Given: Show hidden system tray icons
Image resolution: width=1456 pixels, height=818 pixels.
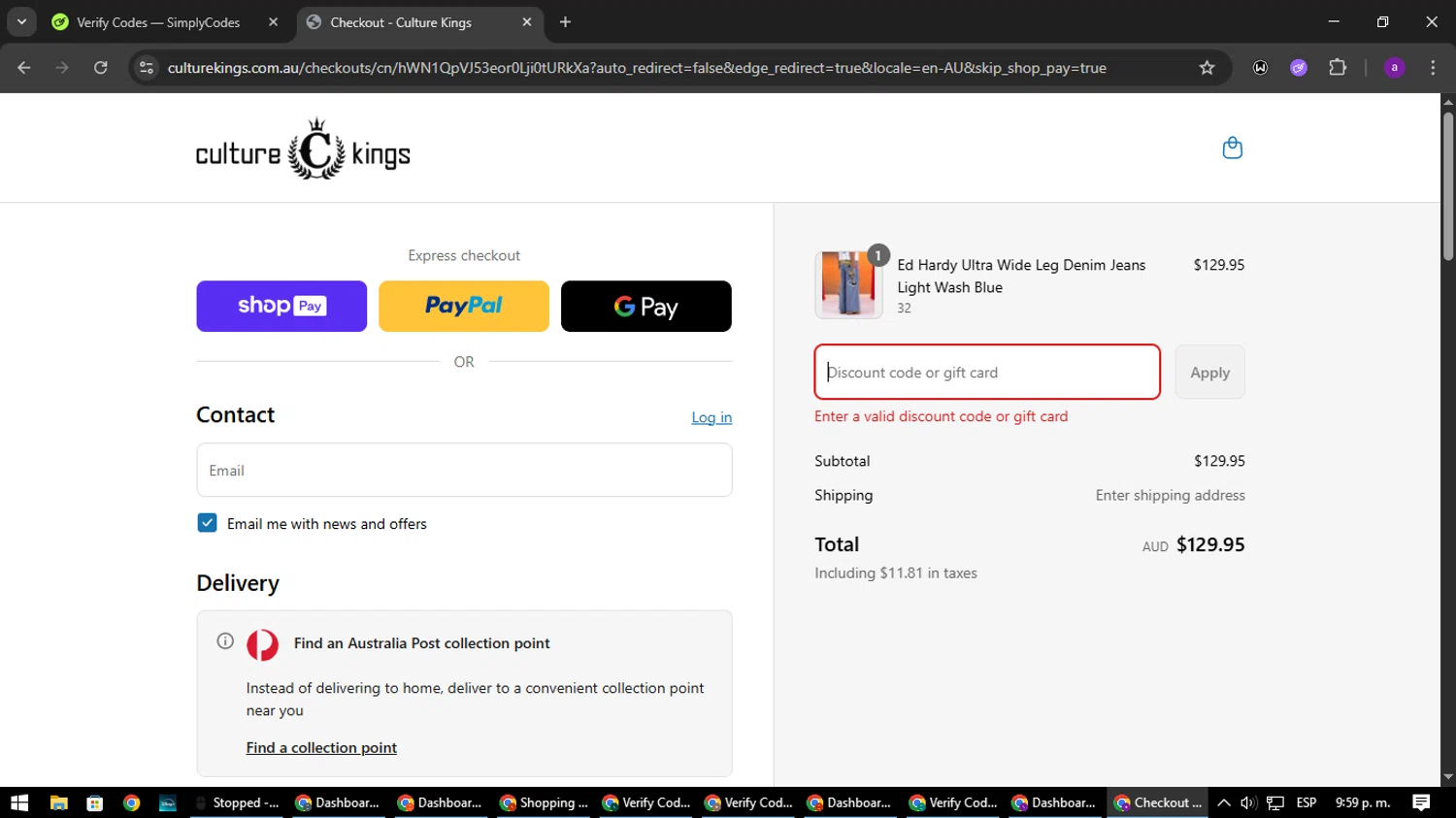Looking at the screenshot, I should coord(1224,802).
